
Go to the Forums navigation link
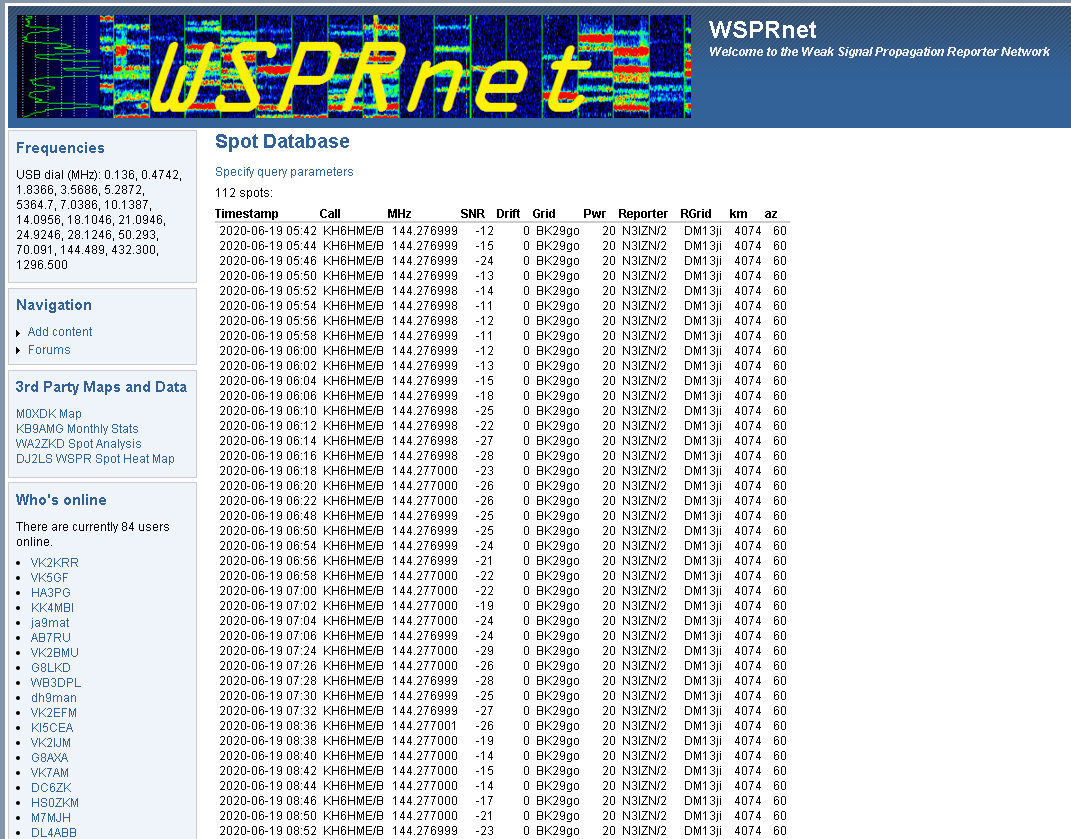click(x=49, y=350)
